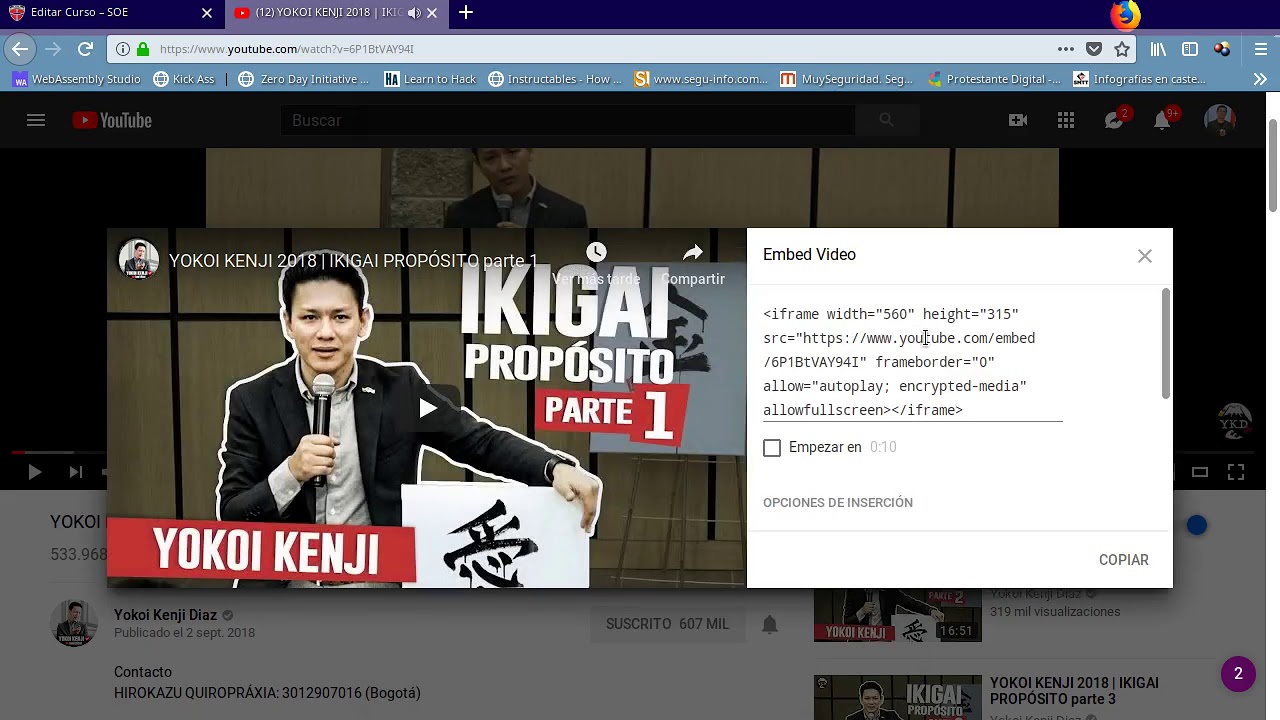Open MuySeguridad bookmark

click(847, 79)
